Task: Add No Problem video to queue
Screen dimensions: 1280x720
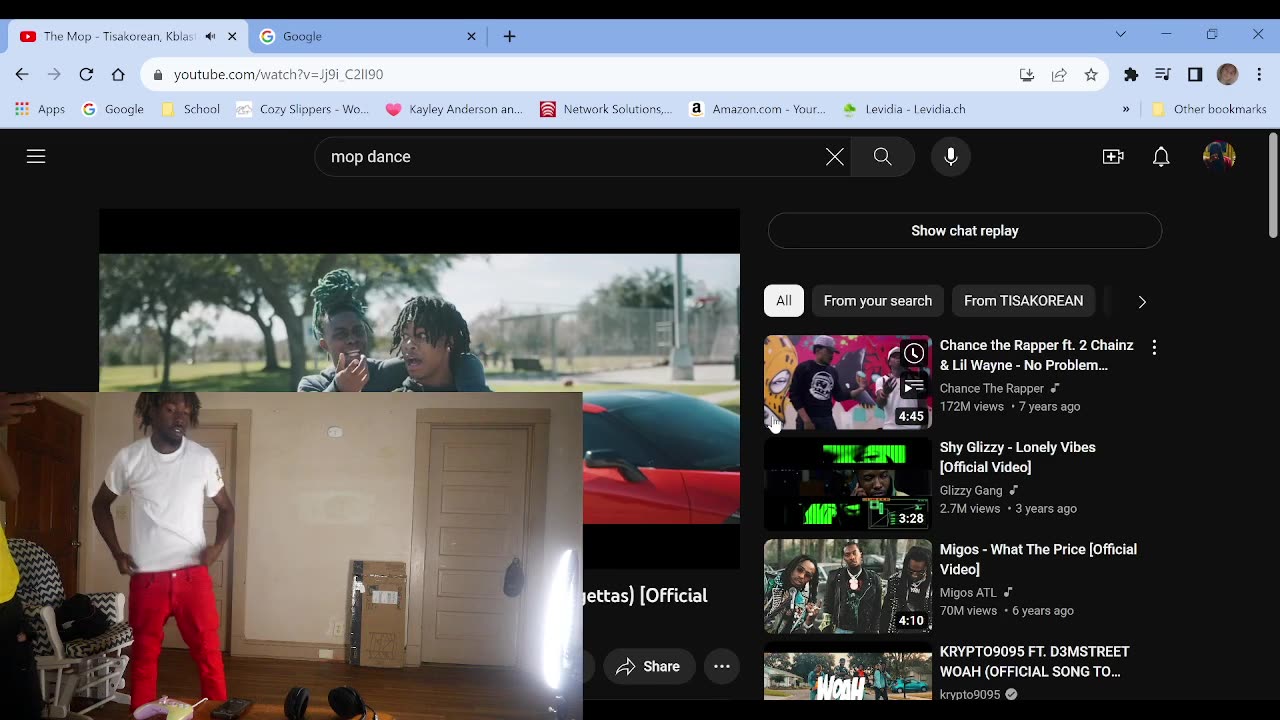Action: point(914,385)
